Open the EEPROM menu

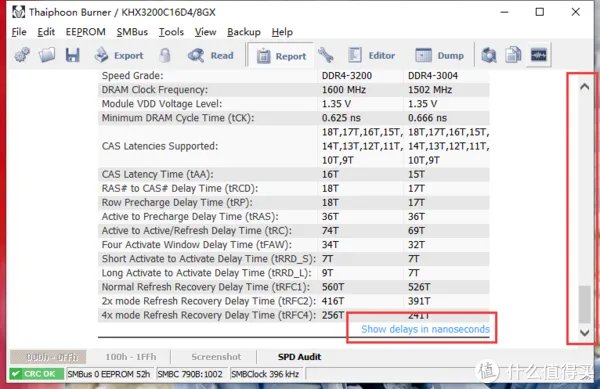click(x=86, y=32)
